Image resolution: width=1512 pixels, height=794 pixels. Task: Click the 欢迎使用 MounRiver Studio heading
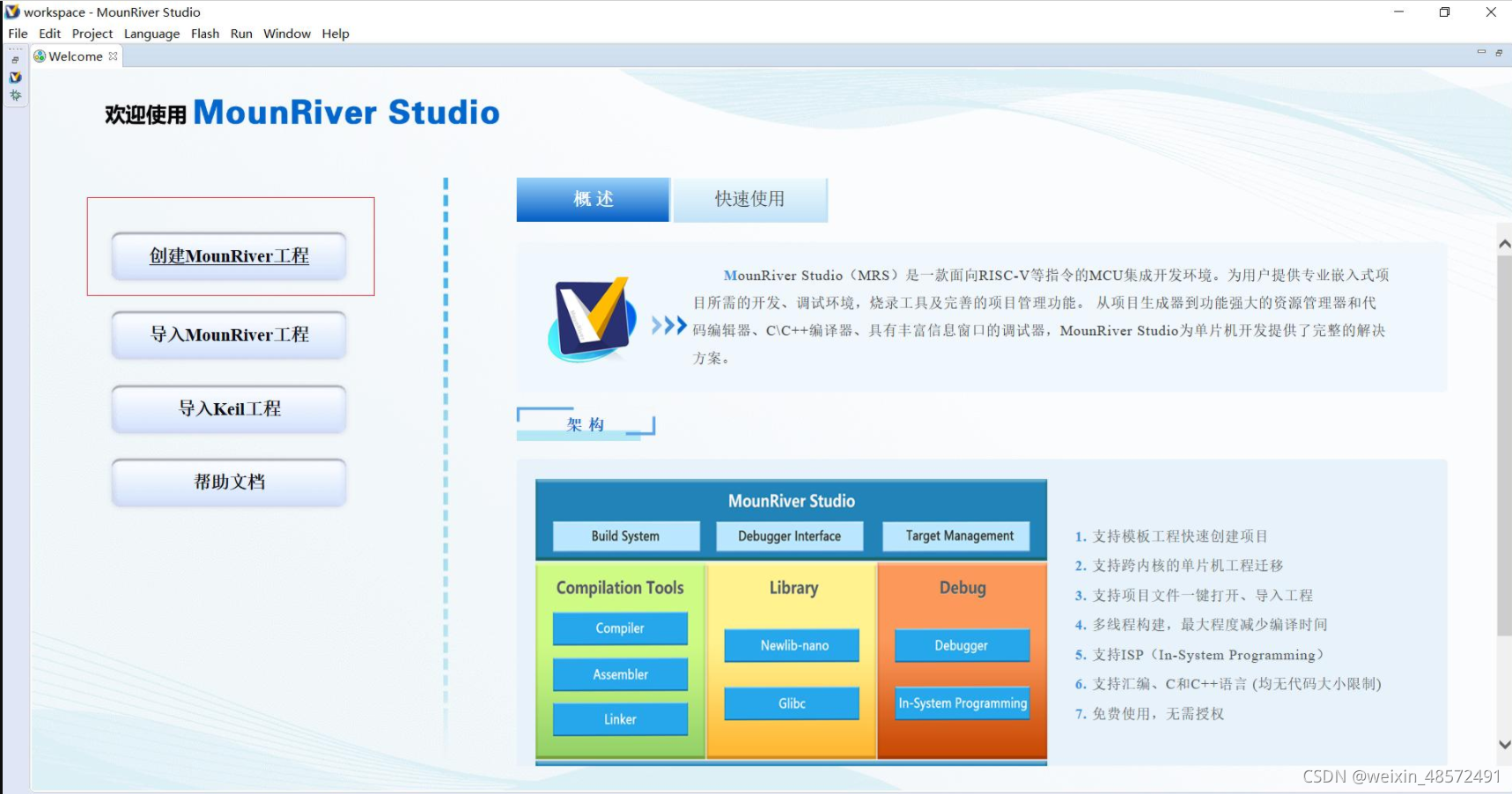coord(302,113)
